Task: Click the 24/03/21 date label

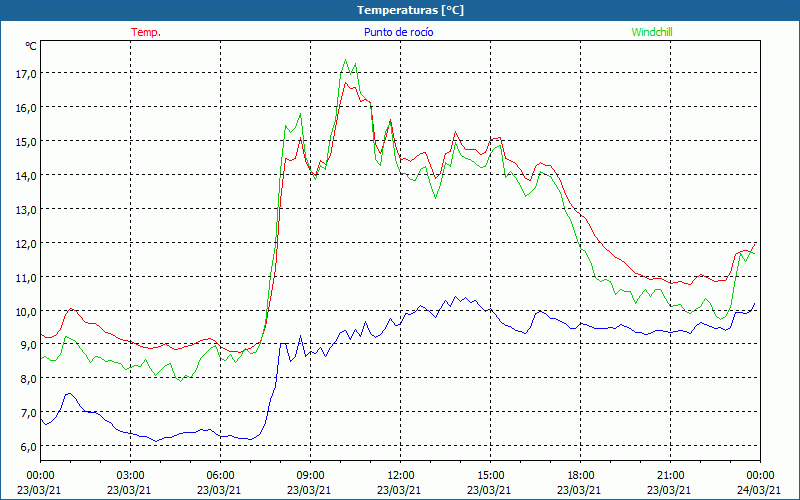Action: click(759, 490)
